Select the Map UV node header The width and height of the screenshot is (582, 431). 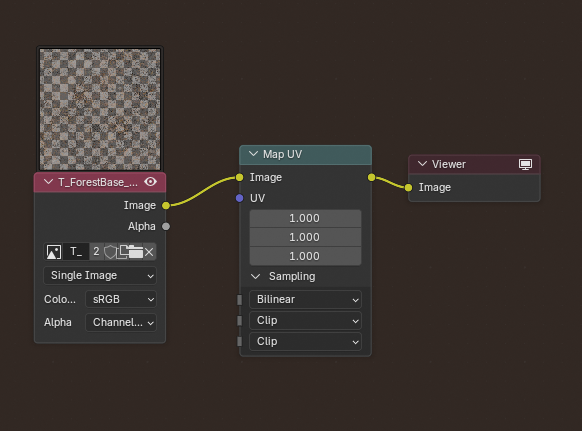(x=305, y=154)
